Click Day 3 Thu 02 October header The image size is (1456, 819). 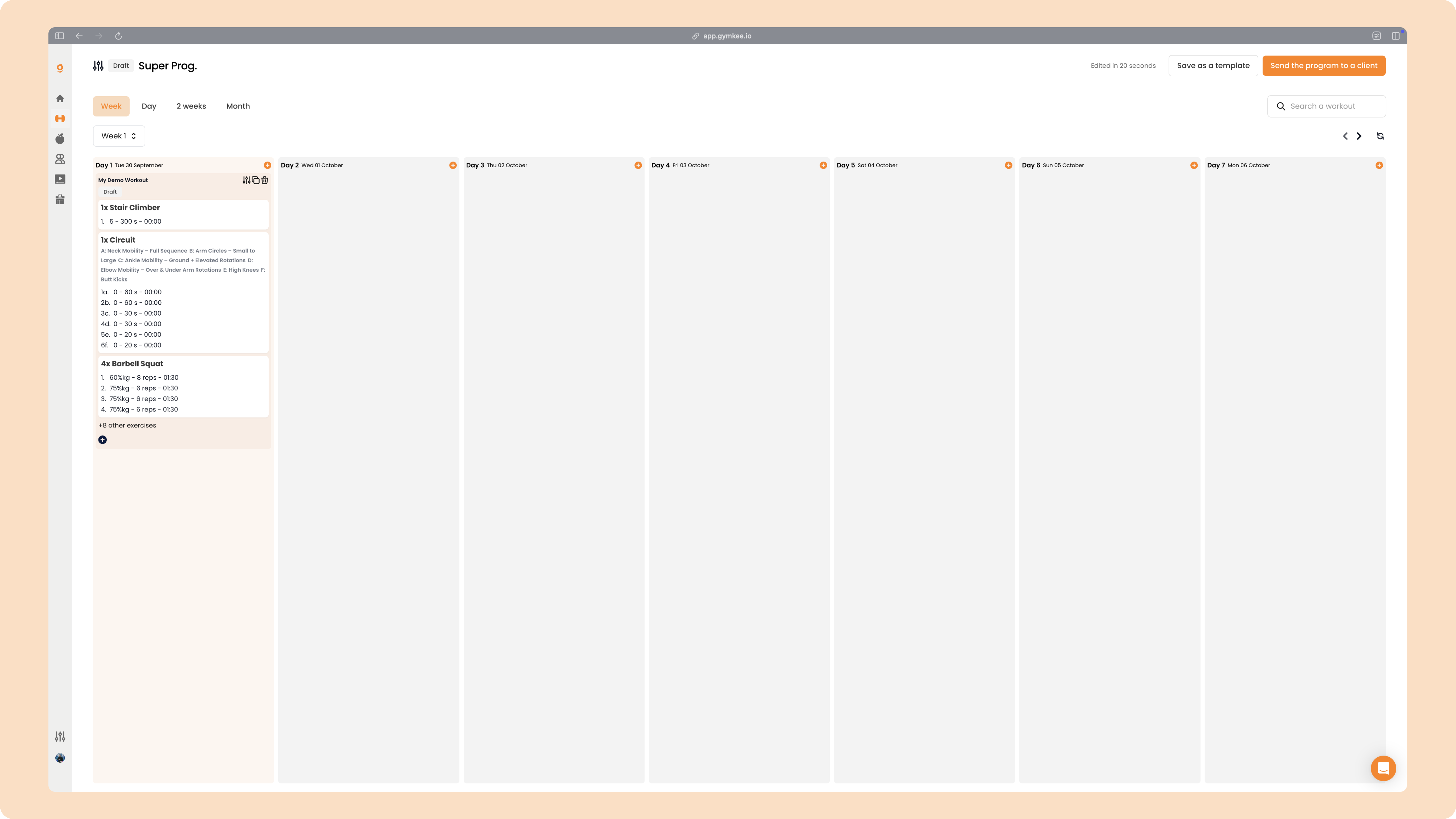pos(497,165)
